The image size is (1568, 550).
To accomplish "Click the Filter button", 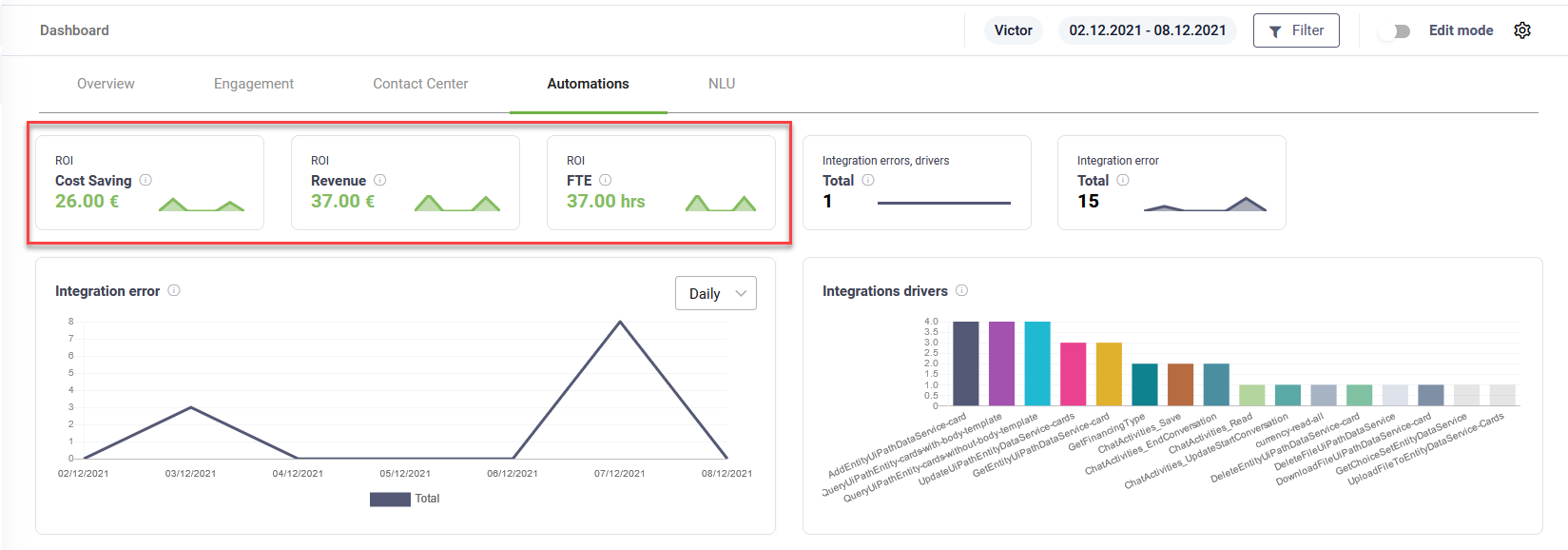I will pos(1295,30).
